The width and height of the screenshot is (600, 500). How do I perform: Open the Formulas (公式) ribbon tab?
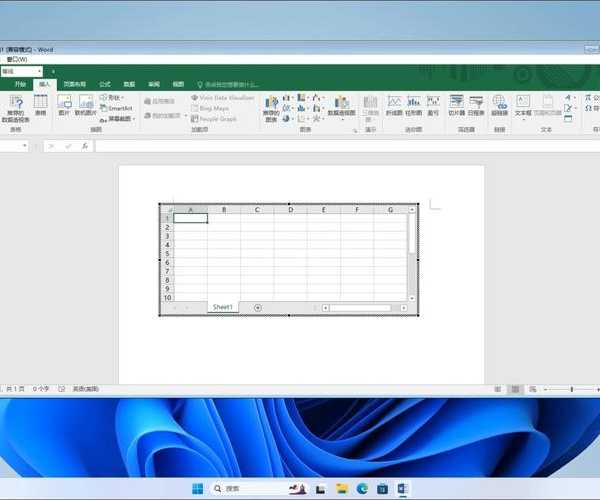(x=104, y=85)
